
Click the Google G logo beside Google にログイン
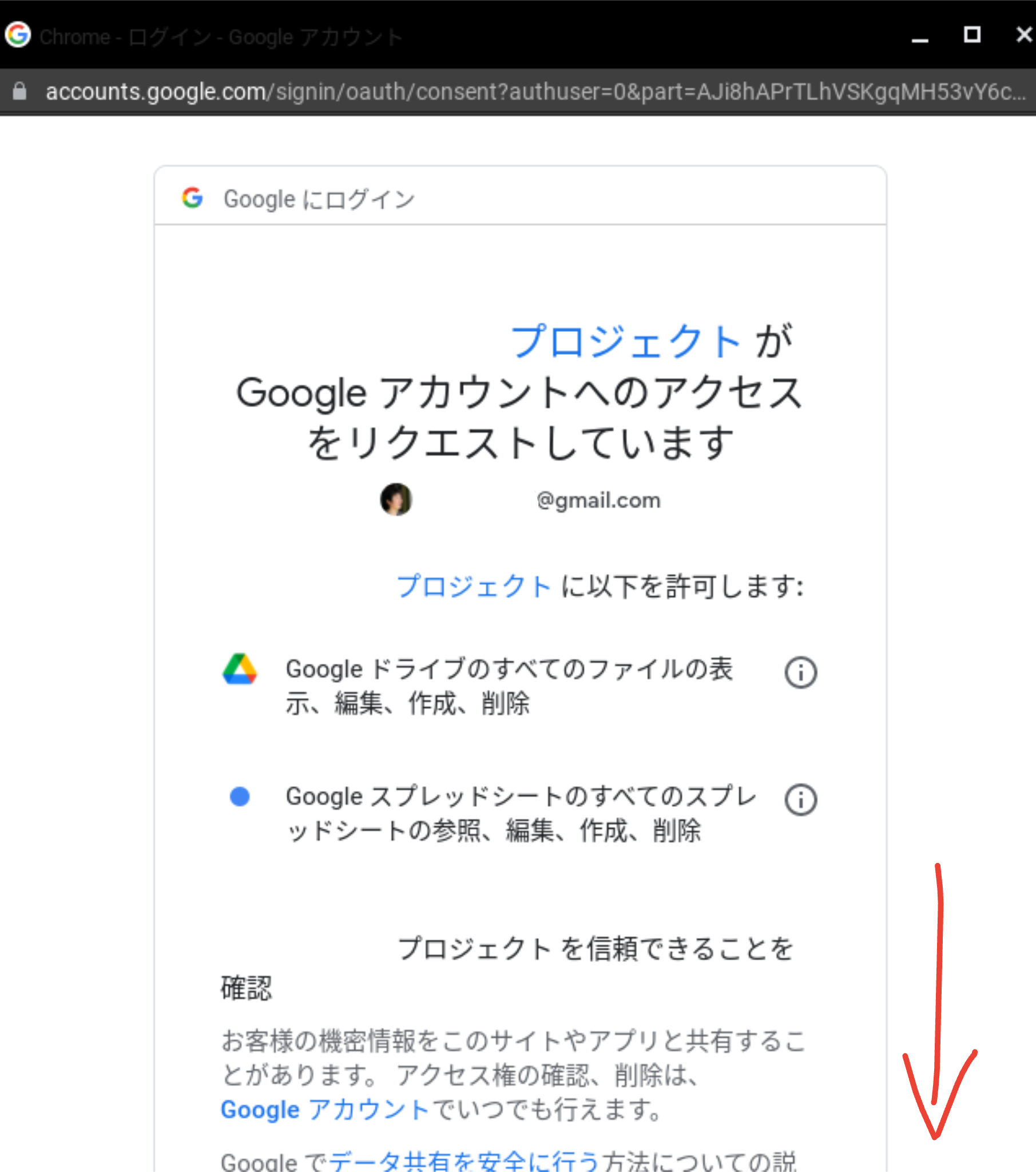point(192,199)
